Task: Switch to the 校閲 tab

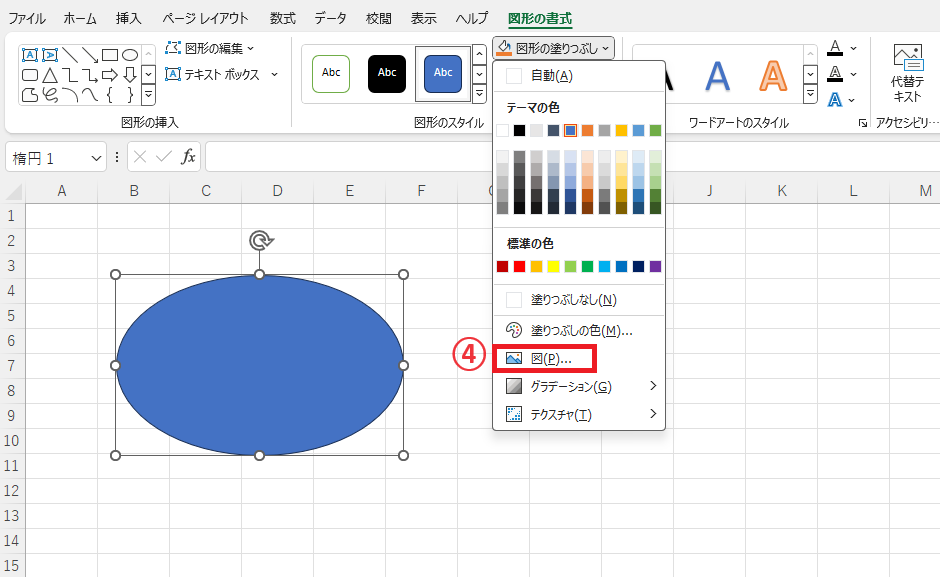Action: coord(379,19)
